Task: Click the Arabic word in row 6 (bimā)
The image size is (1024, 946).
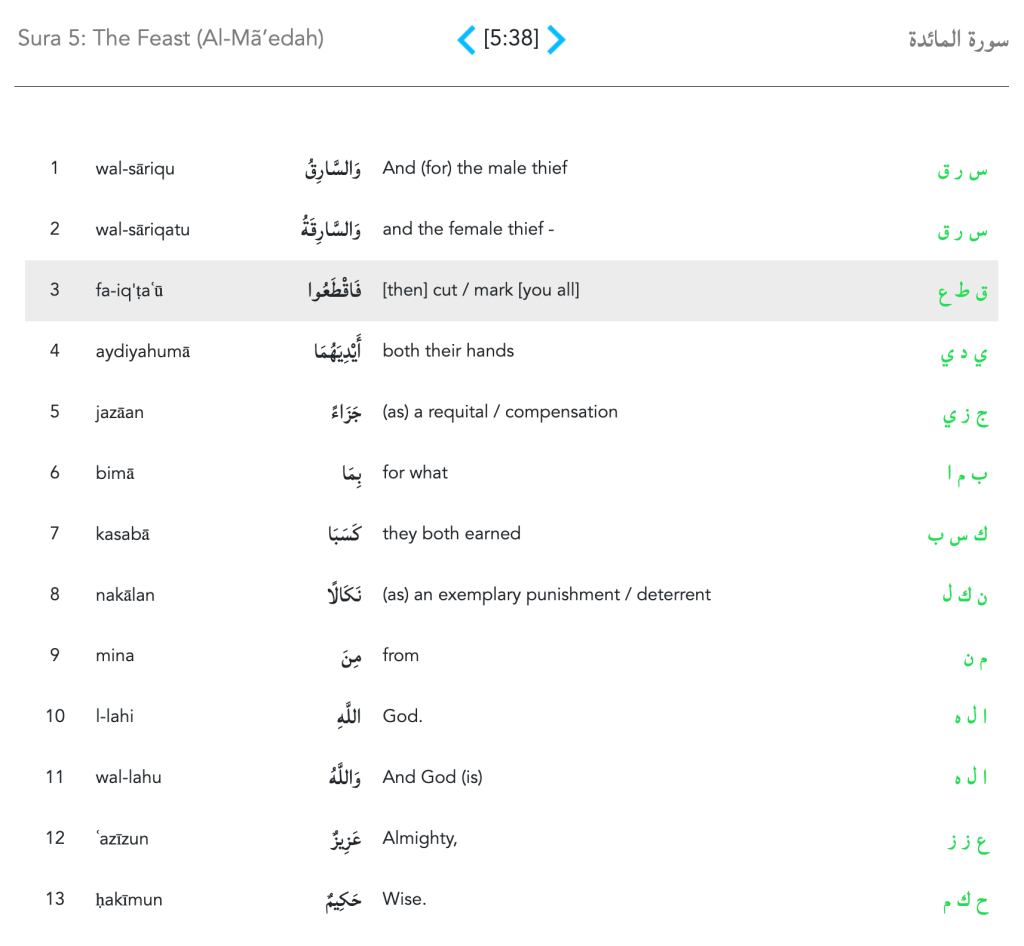Action: [351, 474]
